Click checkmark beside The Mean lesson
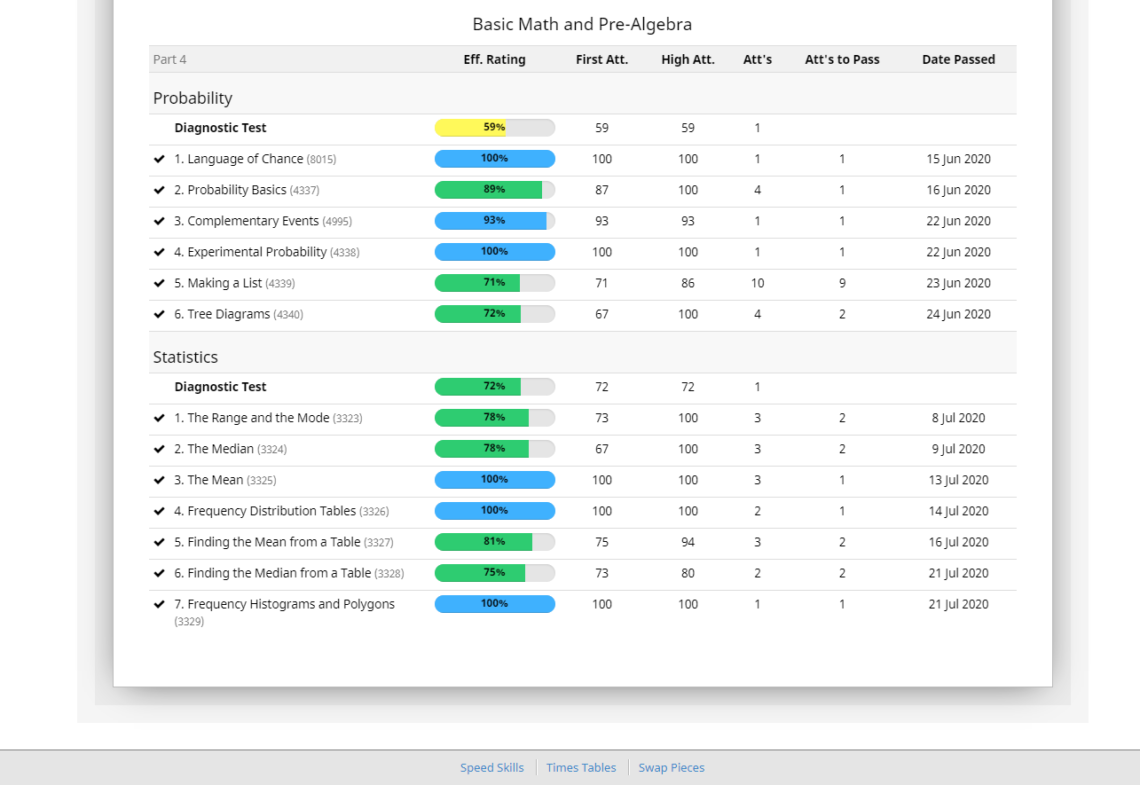 [159, 480]
